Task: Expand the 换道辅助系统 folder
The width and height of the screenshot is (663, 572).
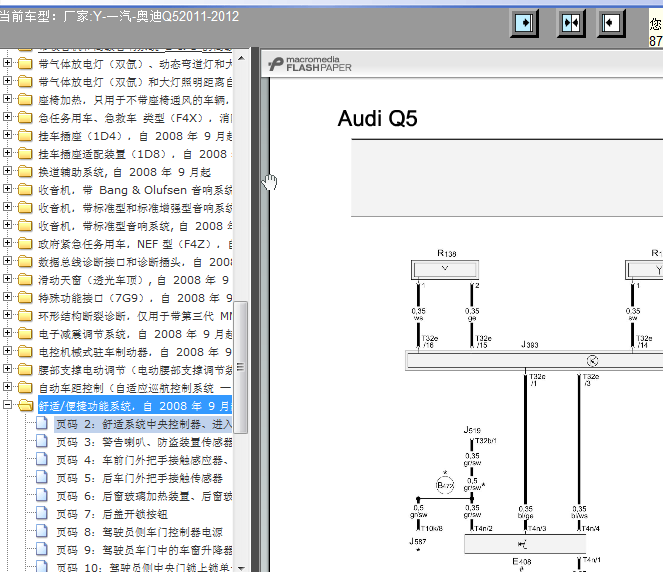Action: [7, 171]
